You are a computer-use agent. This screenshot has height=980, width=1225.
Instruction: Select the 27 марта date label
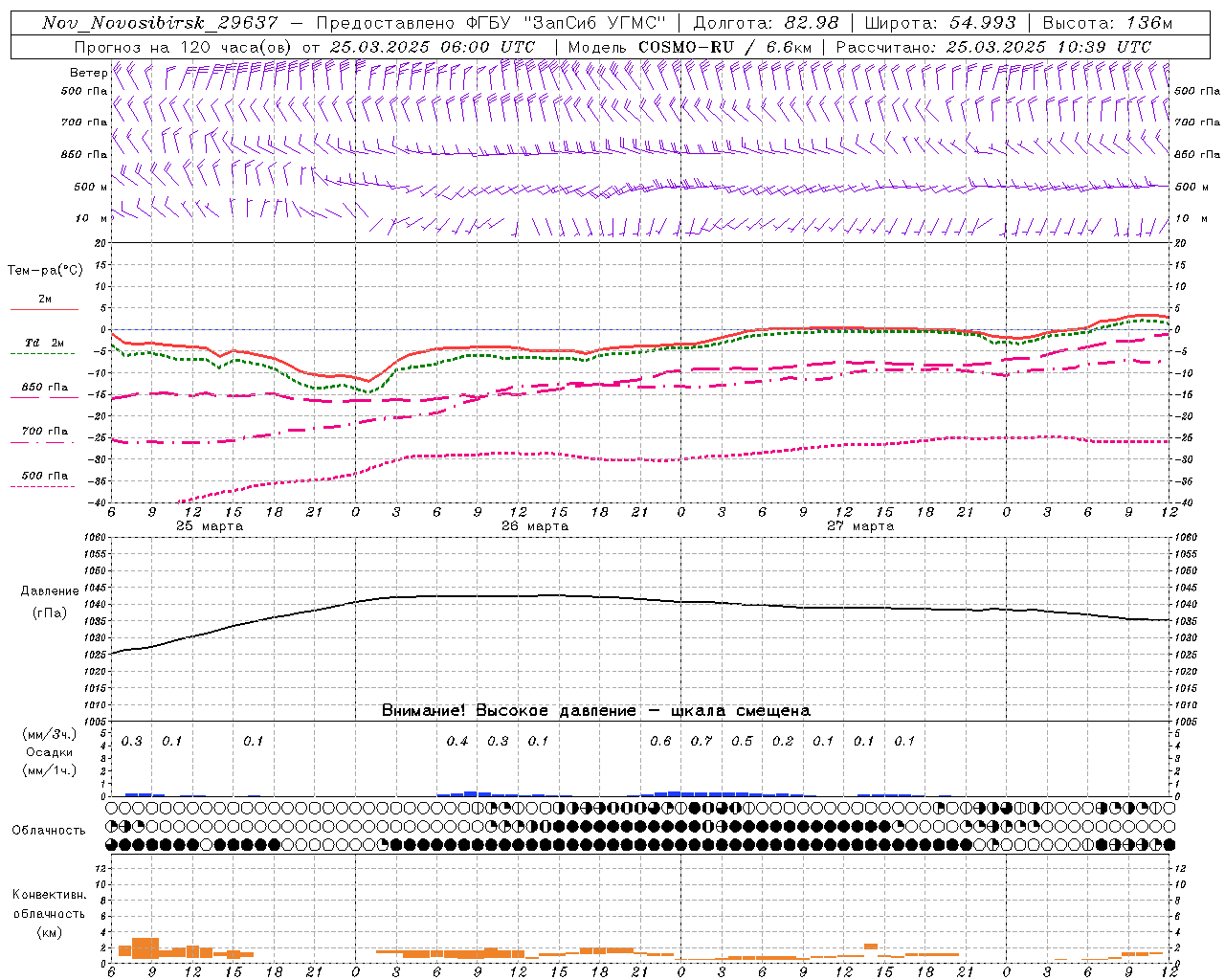pyautogui.click(x=860, y=526)
